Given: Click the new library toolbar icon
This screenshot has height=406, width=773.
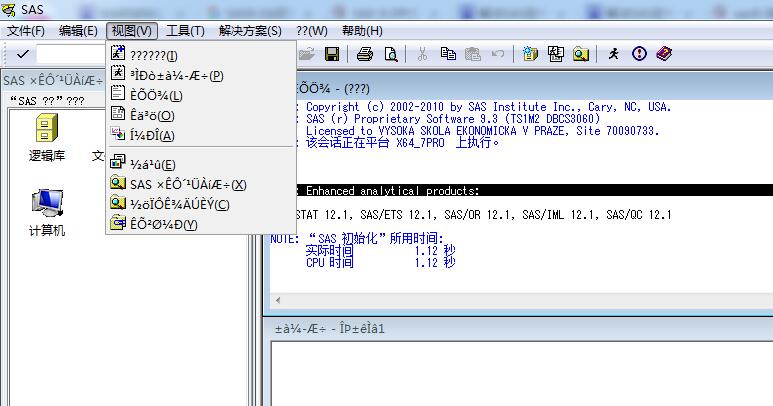Looking at the screenshot, I should (530, 54).
